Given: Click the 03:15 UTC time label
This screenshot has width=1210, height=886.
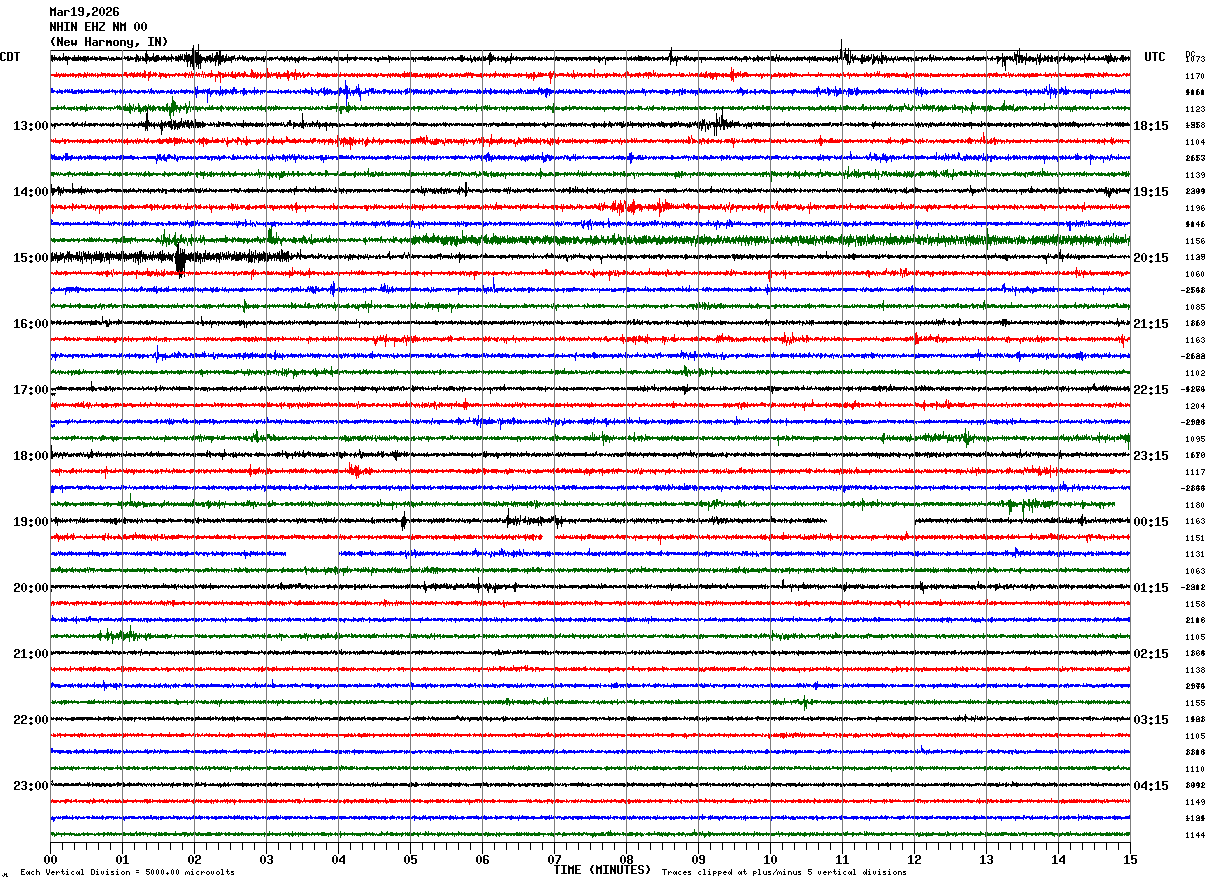Looking at the screenshot, I should (x=1151, y=720).
